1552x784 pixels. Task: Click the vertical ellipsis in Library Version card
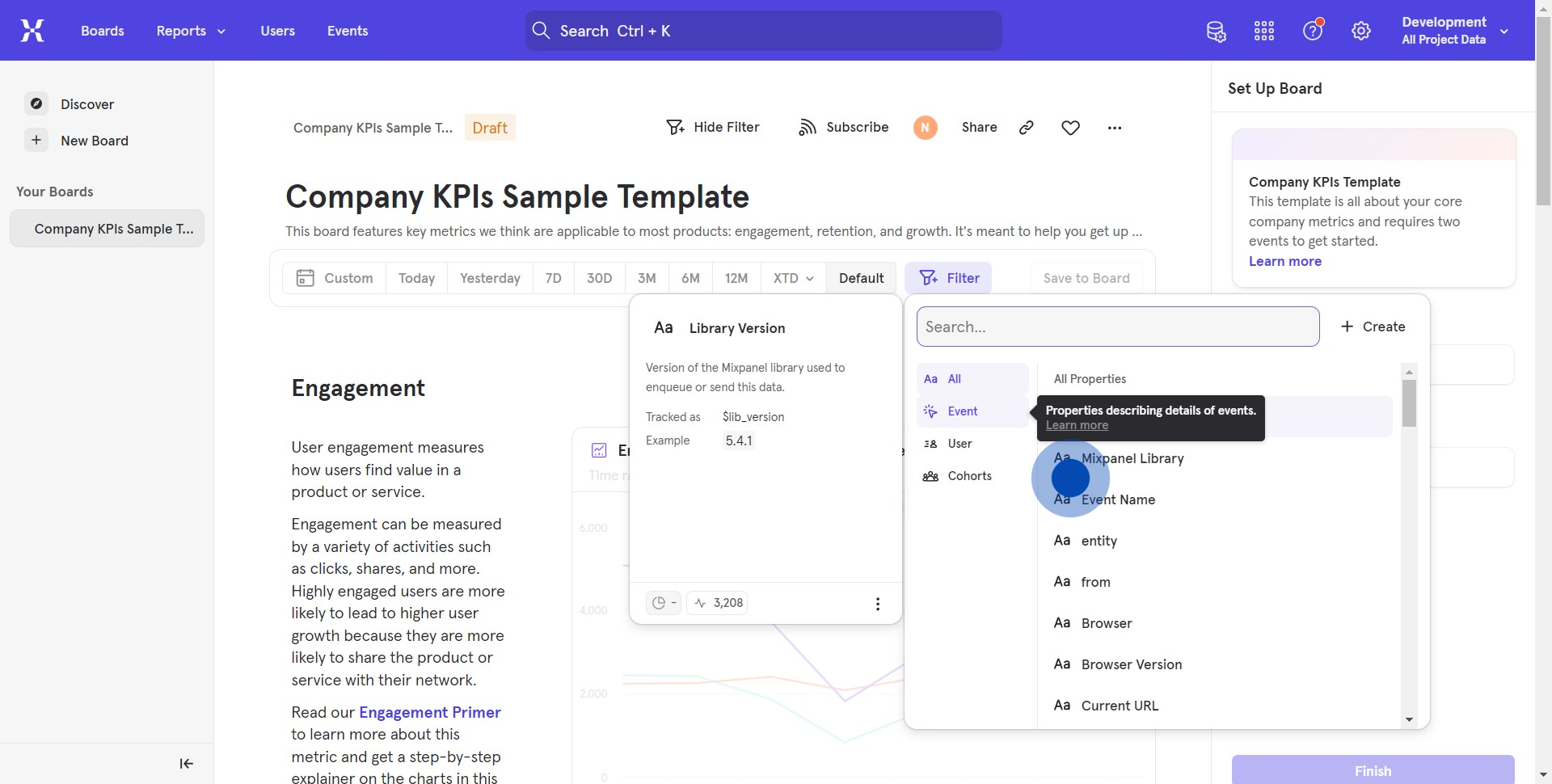[x=878, y=604]
